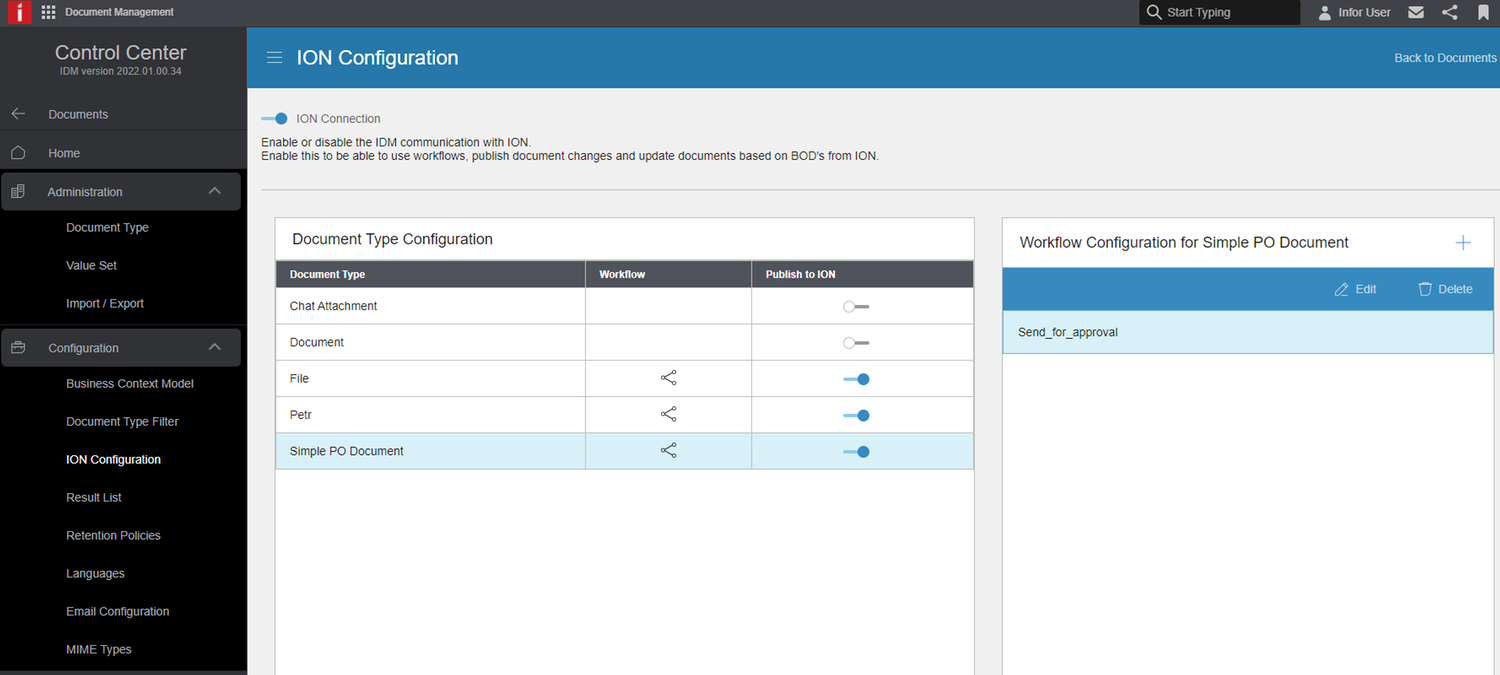The height and width of the screenshot is (675, 1500).
Task: Click the back arrow above Documents
Action: 18,113
